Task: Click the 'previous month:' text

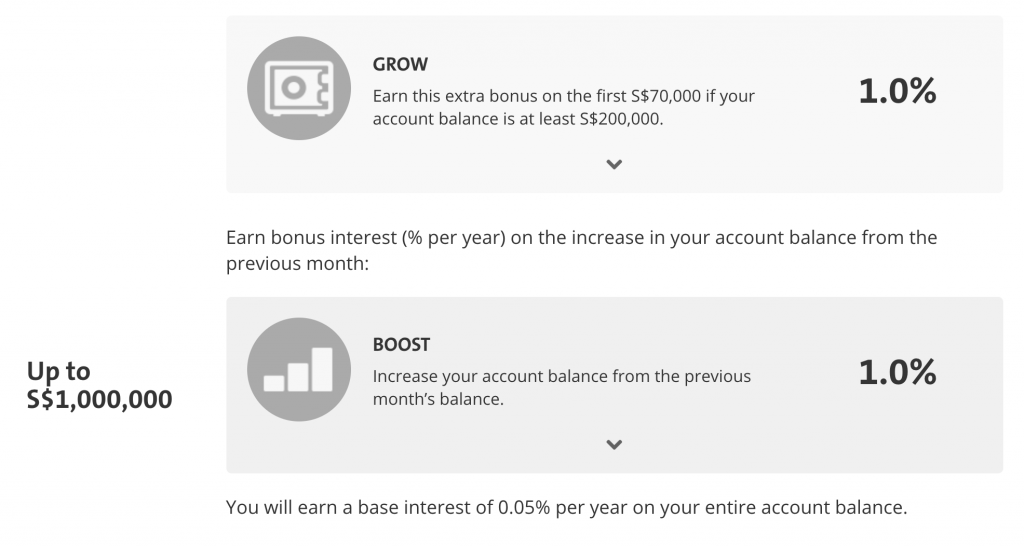Action: coord(297,263)
